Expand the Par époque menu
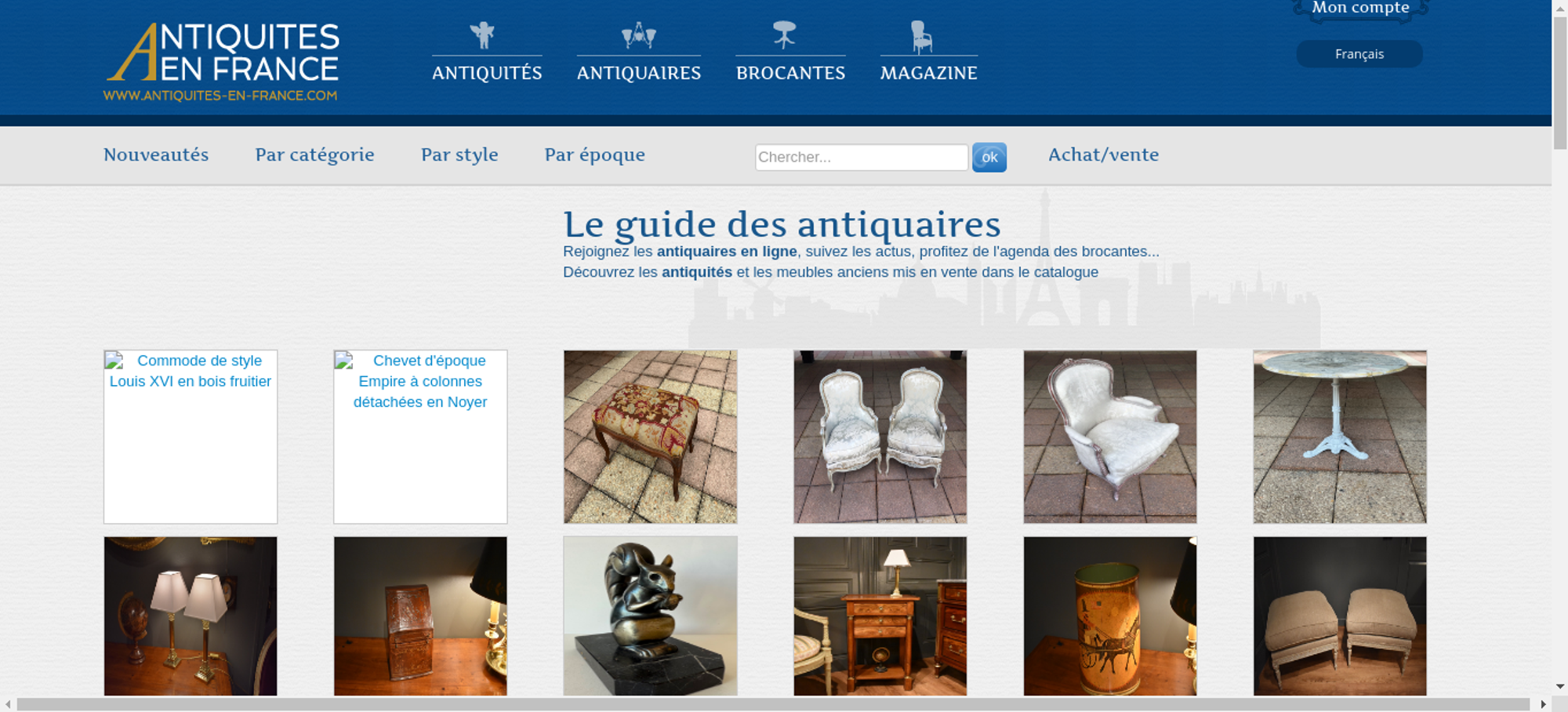Viewport: 1568px width, 712px height. (x=594, y=154)
